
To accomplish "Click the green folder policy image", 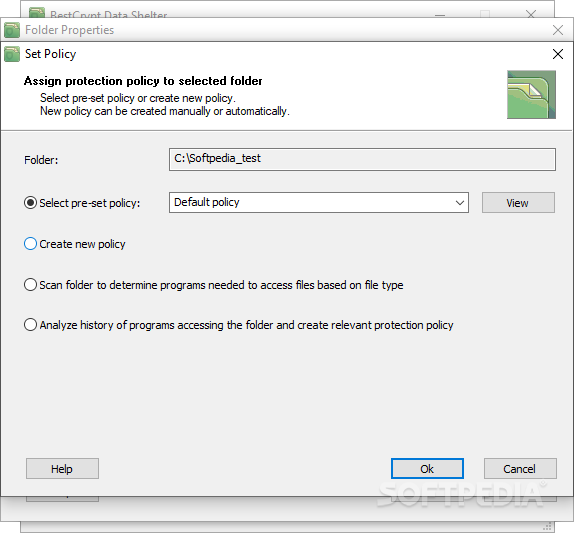I will (531, 95).
